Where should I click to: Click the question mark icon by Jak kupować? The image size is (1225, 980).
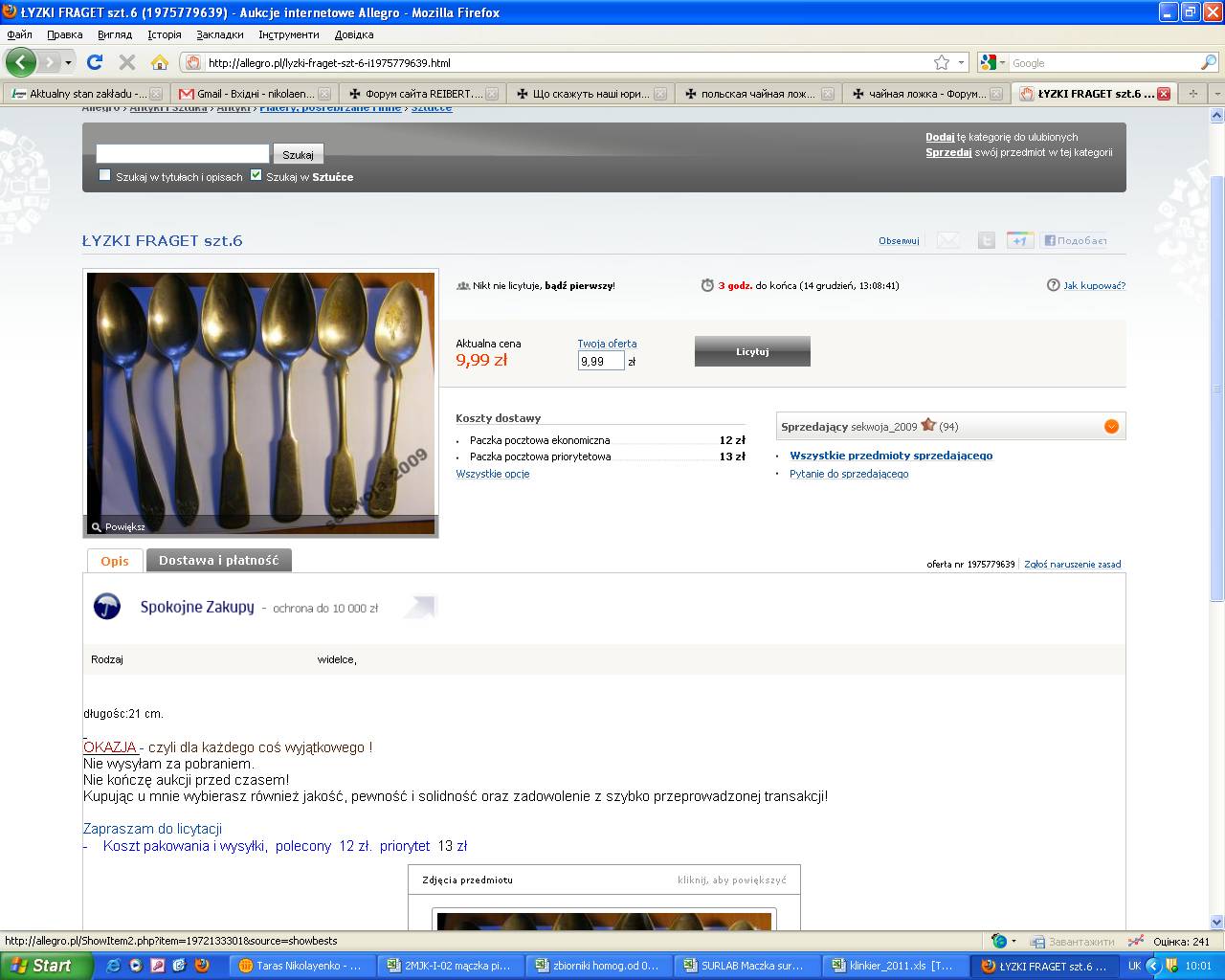pyautogui.click(x=1054, y=285)
